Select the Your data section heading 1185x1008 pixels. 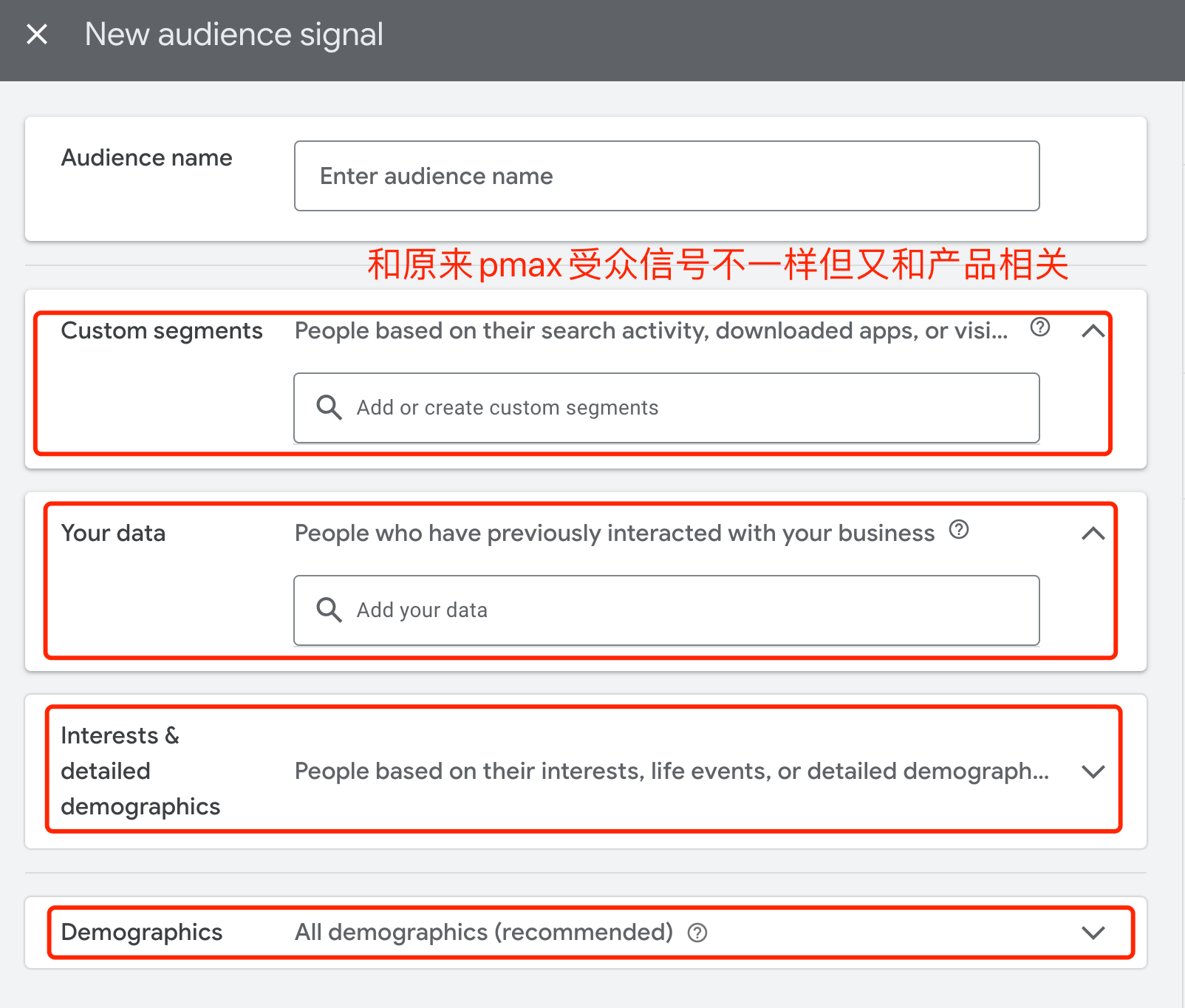[x=113, y=533]
